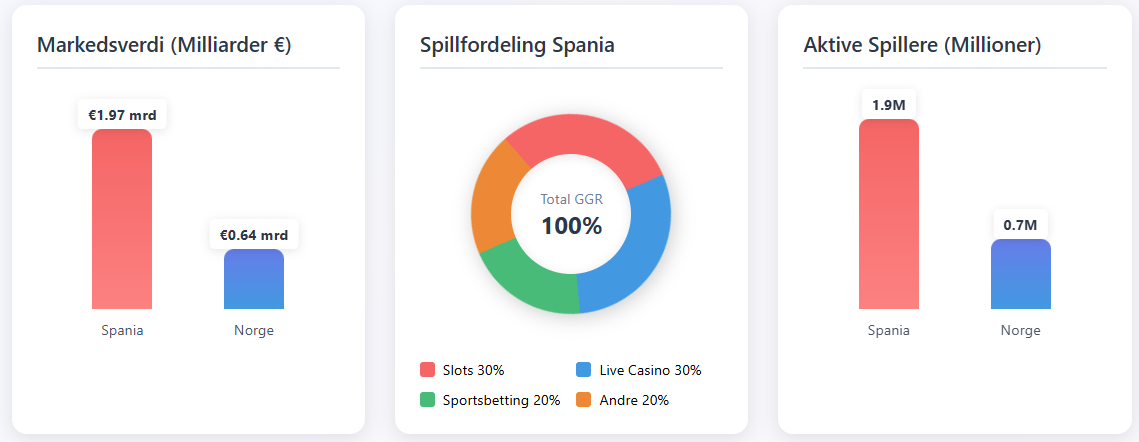Select the Sportsbetting 20% legend label
This screenshot has width=1139, height=442.
coord(501,400)
